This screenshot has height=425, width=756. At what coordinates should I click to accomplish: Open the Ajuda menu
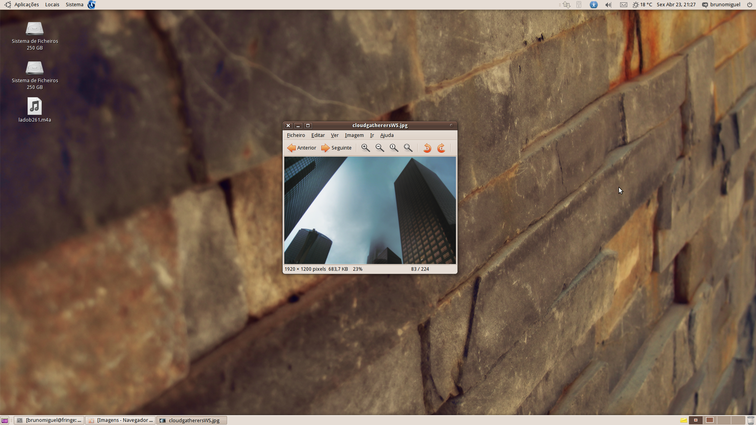(x=387, y=135)
